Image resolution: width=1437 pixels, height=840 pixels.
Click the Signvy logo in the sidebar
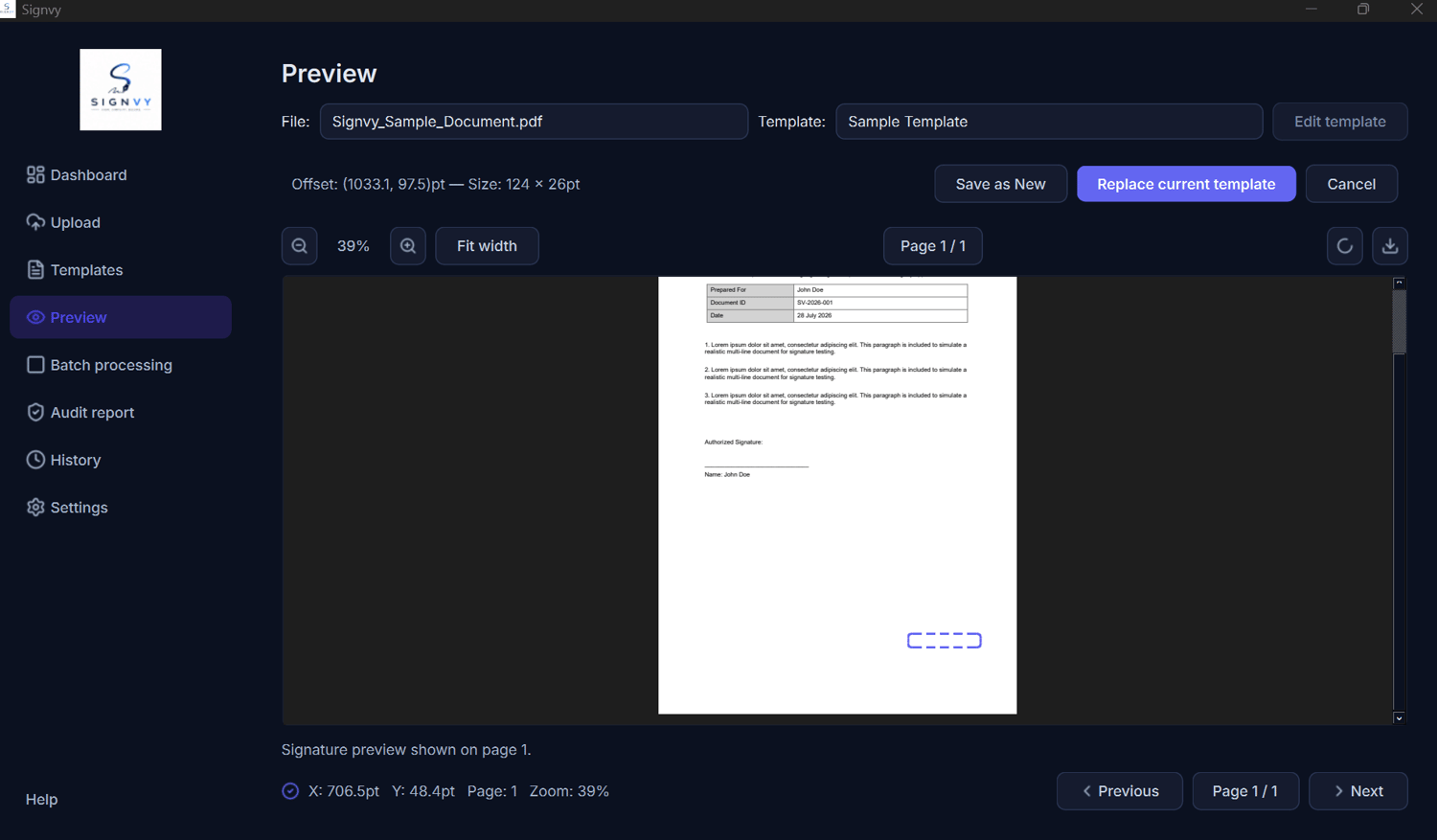click(x=121, y=90)
